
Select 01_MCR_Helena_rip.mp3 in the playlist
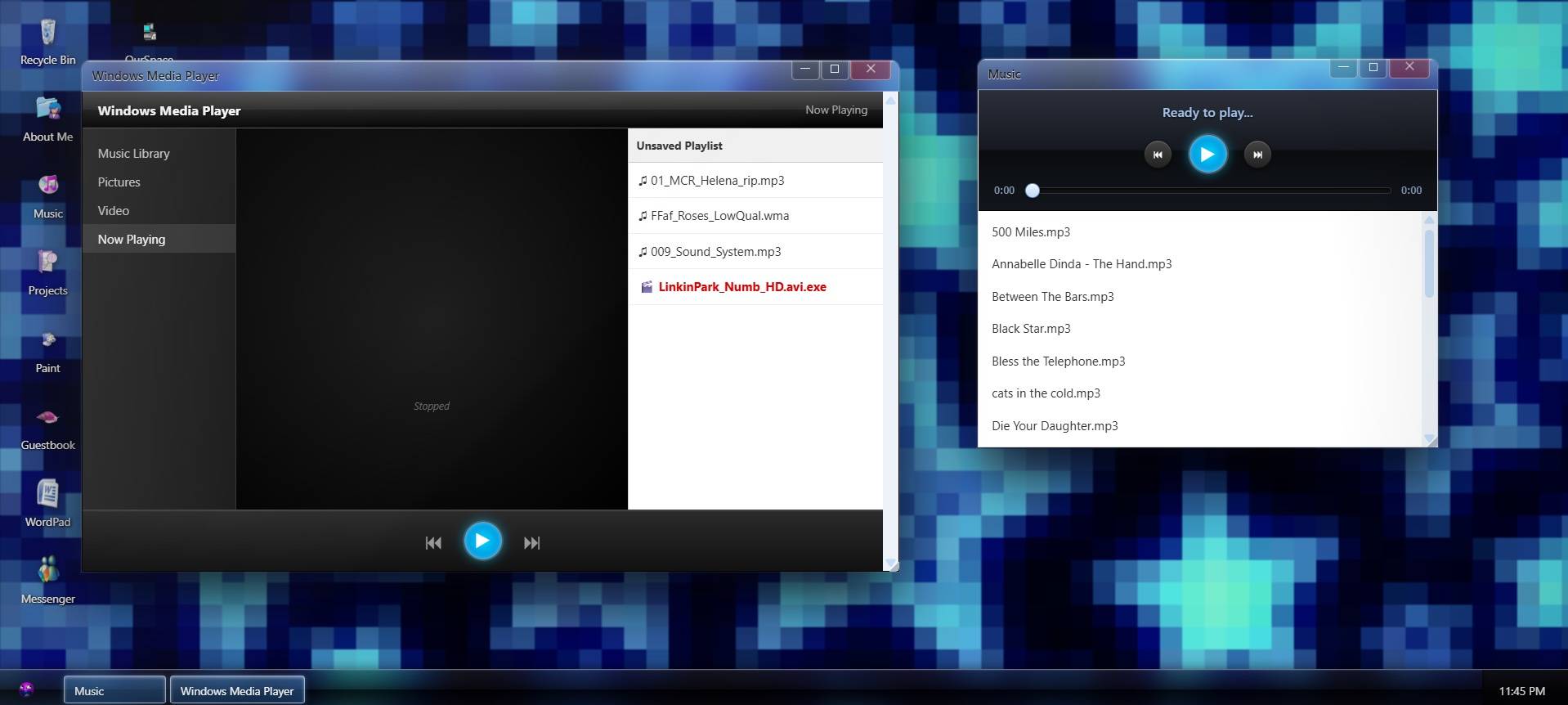point(755,181)
